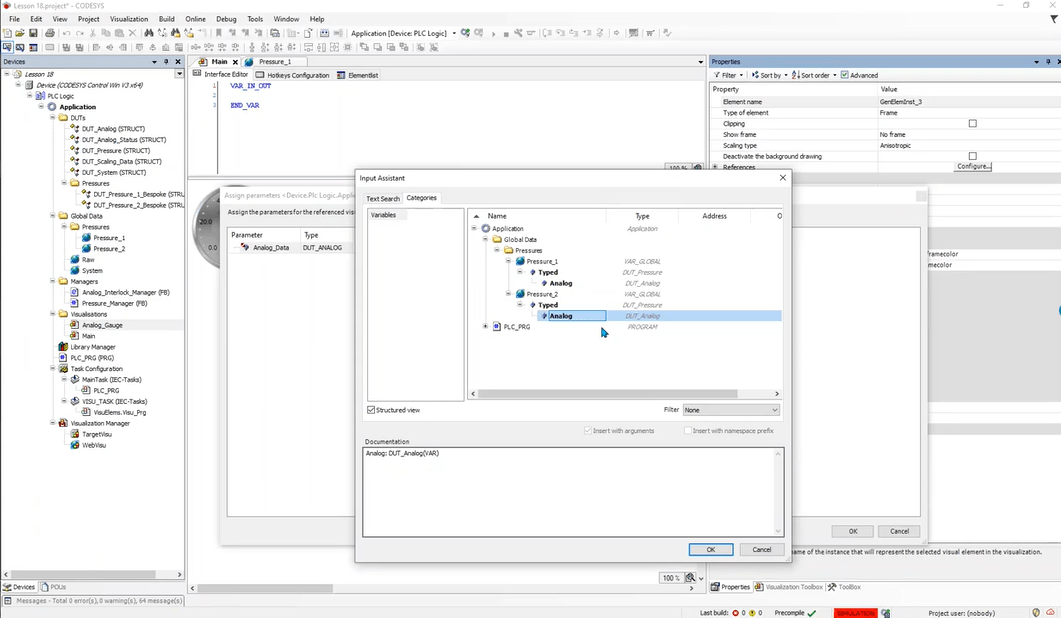Click the Documentation text box
The image size is (1061, 618).
pos(573,492)
